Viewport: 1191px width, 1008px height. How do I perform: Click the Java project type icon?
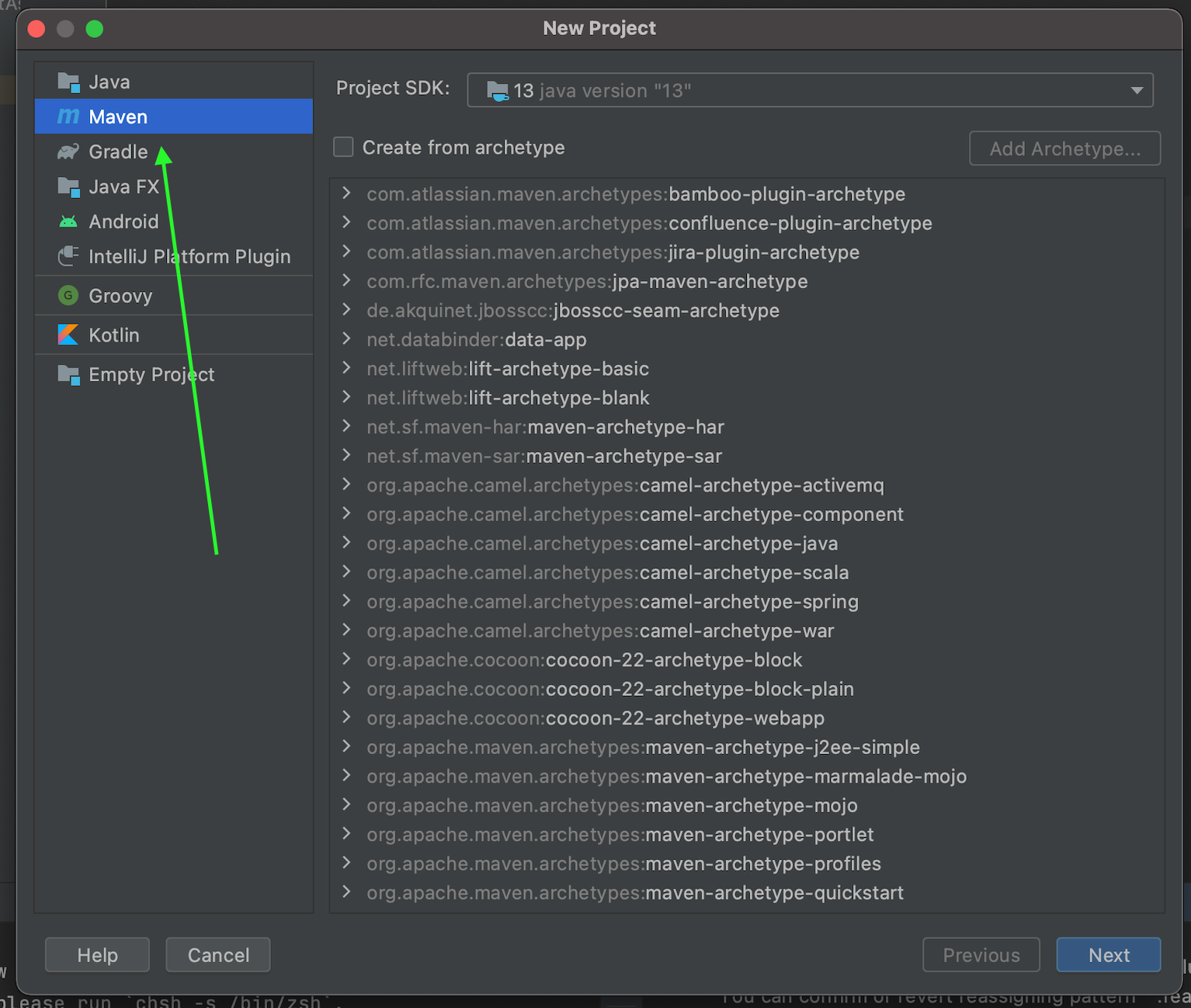[x=68, y=82]
